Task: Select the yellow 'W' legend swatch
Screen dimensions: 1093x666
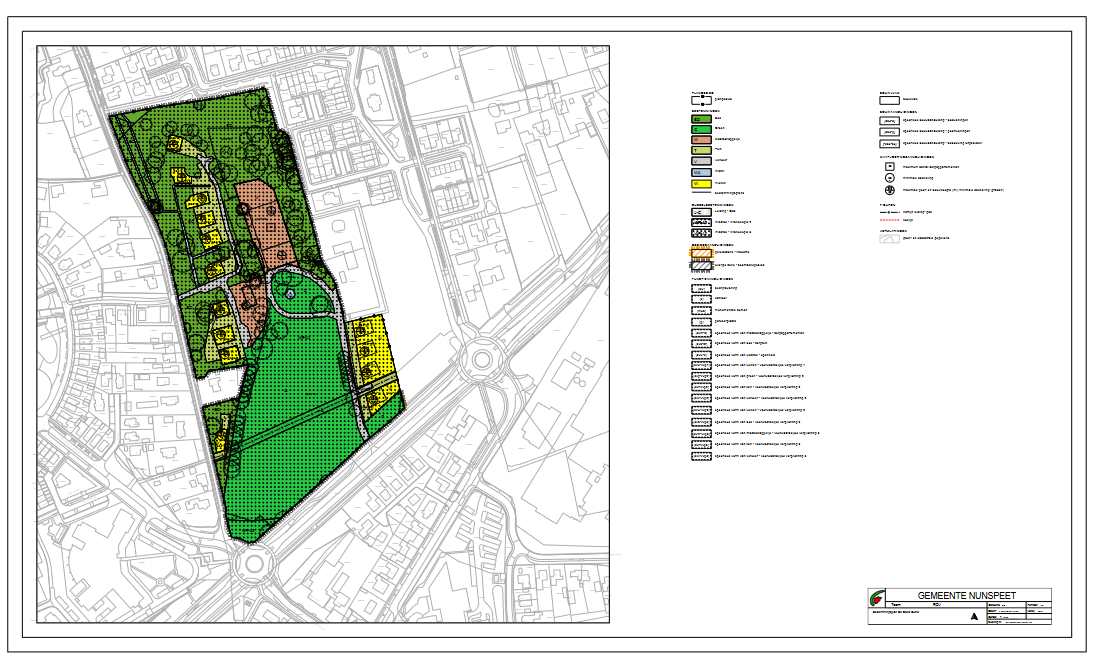Action: pyautogui.click(x=700, y=183)
